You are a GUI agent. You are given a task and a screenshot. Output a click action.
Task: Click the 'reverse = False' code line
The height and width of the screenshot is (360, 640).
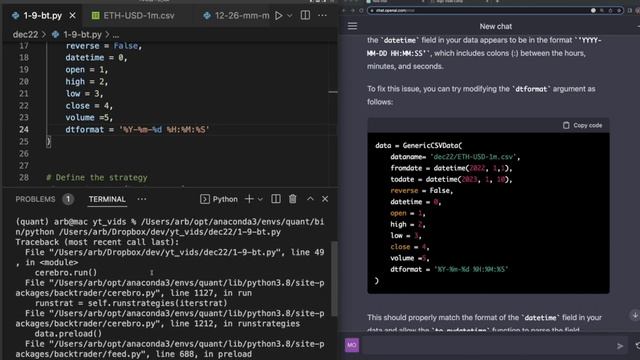point(104,46)
